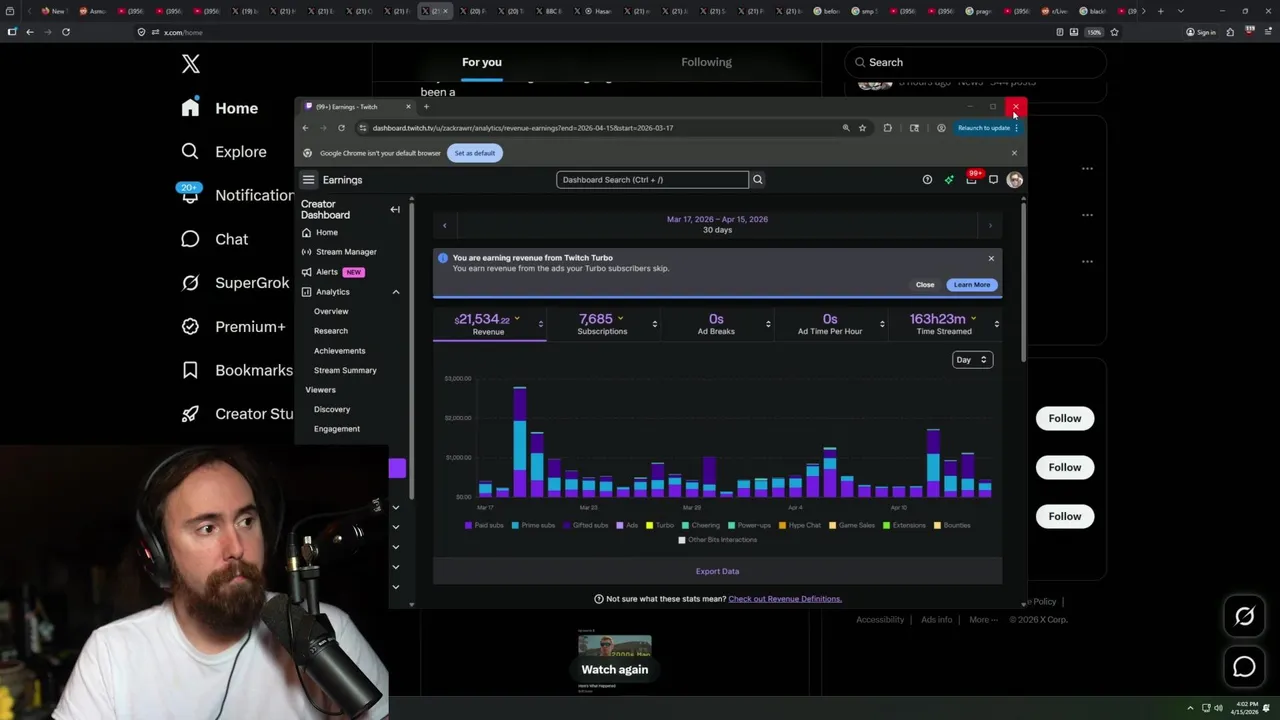Open the Chrome menu next to Relaunch to update

[x=1016, y=128]
